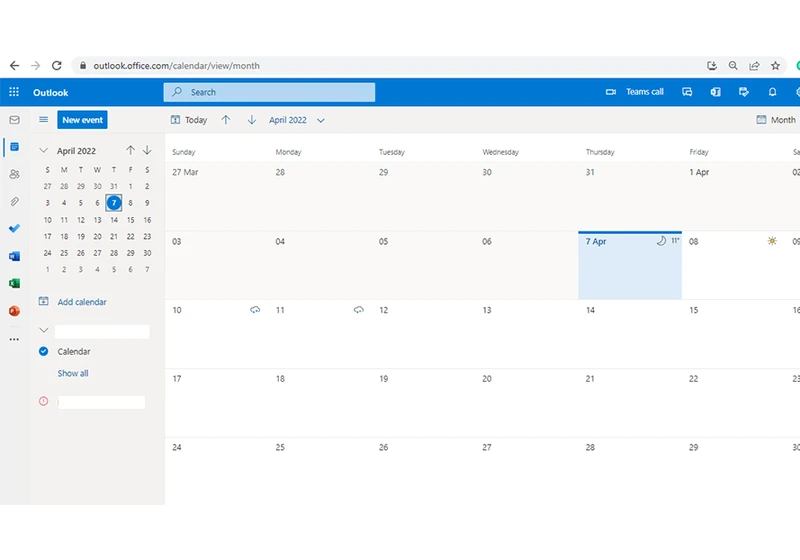Click the Search box
Viewport: 800px width, 560px height.
(269, 92)
